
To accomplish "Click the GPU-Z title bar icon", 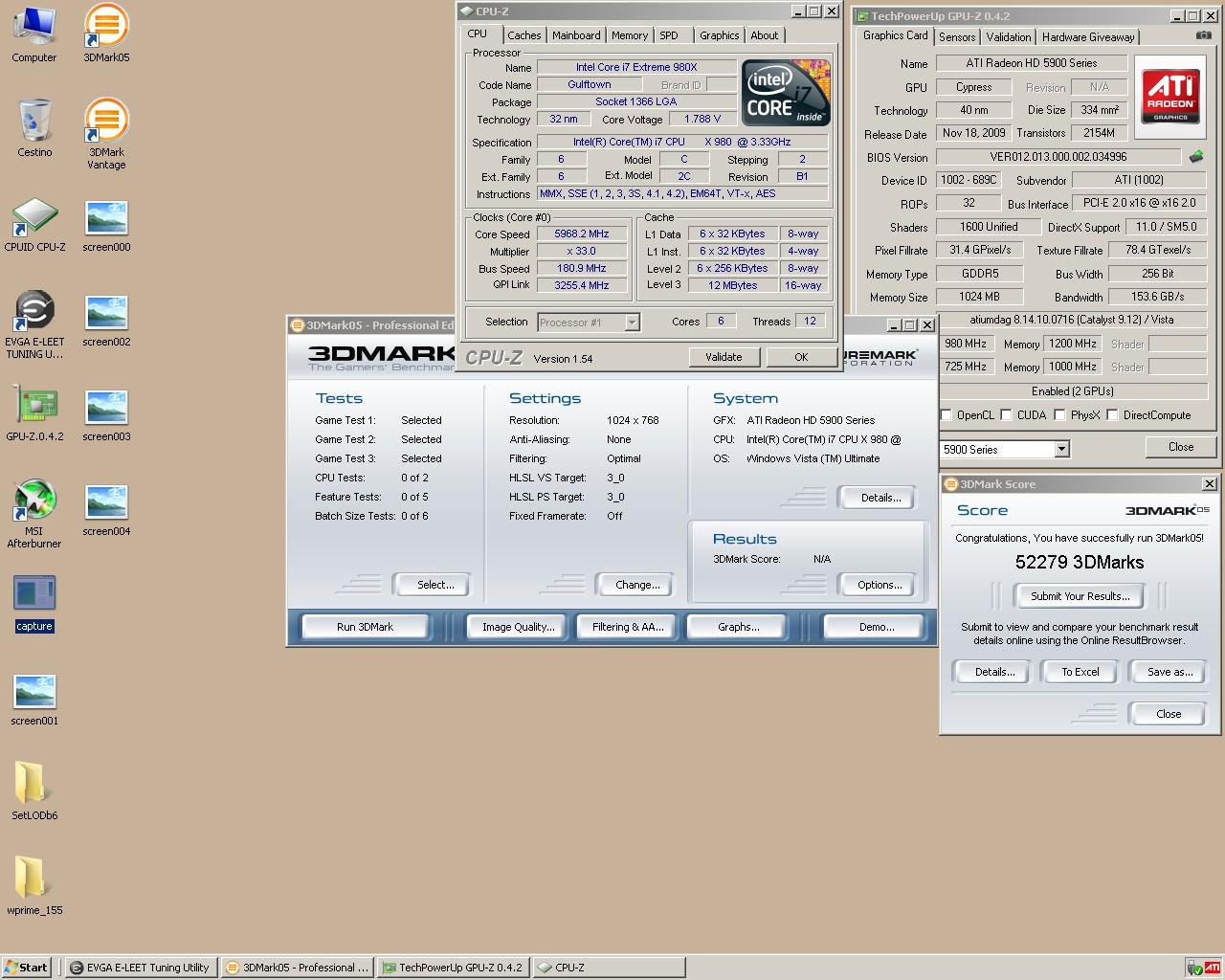I will [x=861, y=16].
